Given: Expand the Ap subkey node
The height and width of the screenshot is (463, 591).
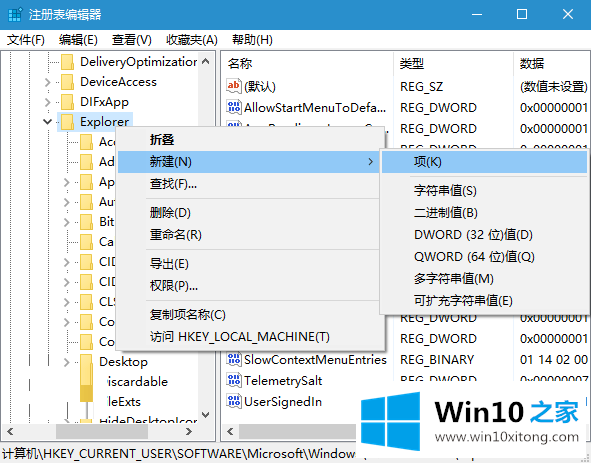Looking at the screenshot, I should [x=67, y=182].
